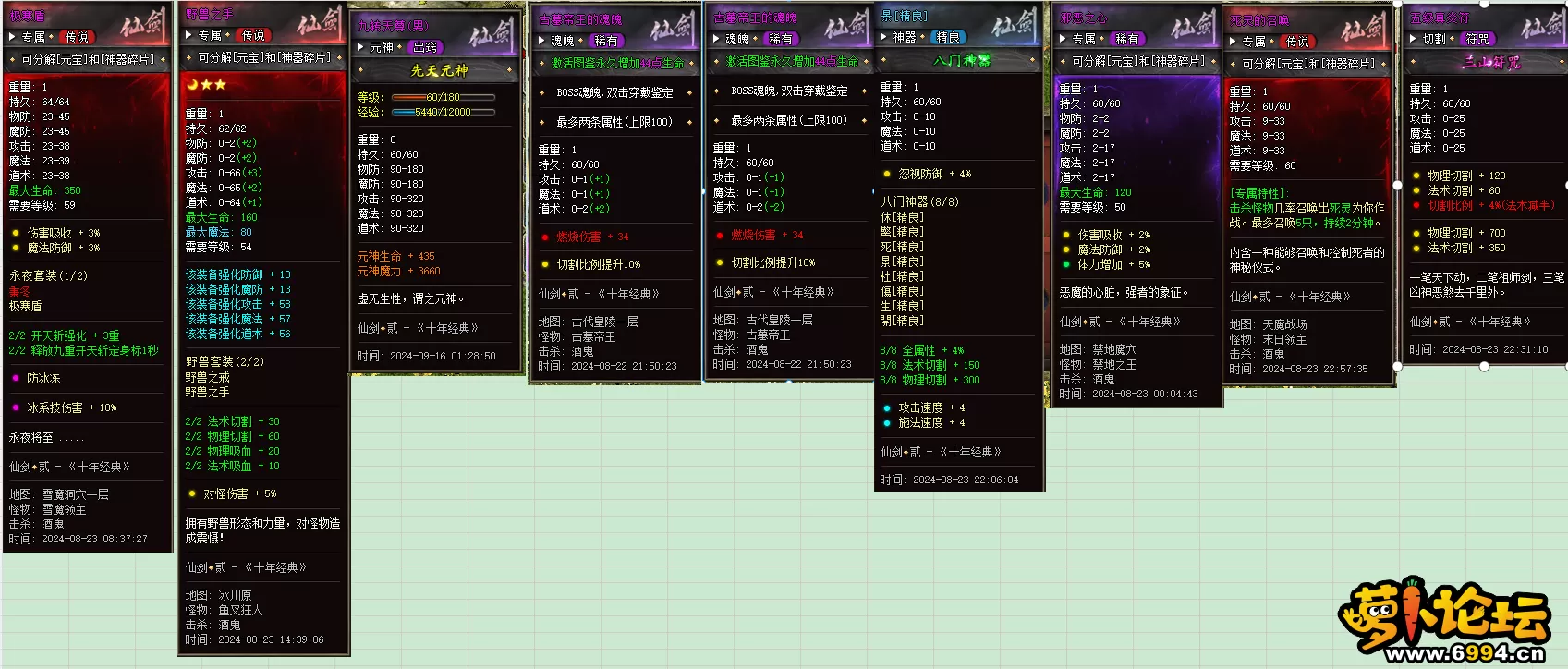Click the bottom-center handle of selected 五级真炎符 image
1568x669 pixels.
(1484, 366)
